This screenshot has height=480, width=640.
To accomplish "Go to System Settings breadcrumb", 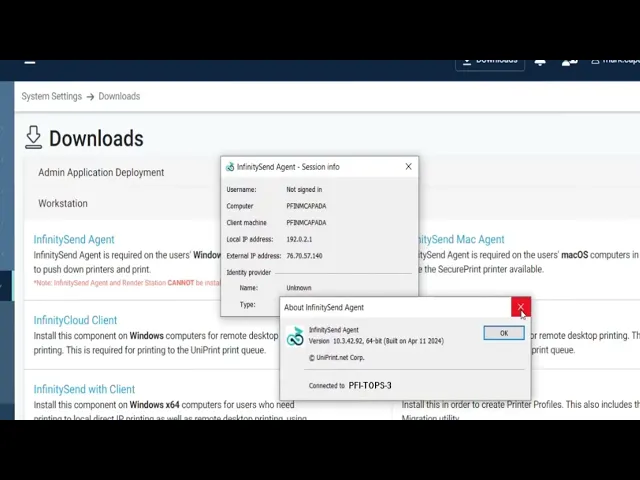I will (51, 96).
